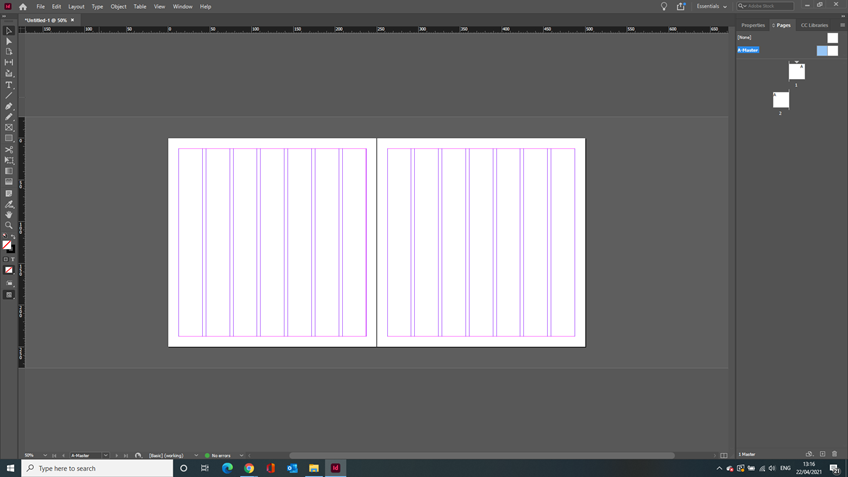This screenshot has height=477, width=848.
Task: Click the Fill and Stroke color box
Action: coord(8,247)
